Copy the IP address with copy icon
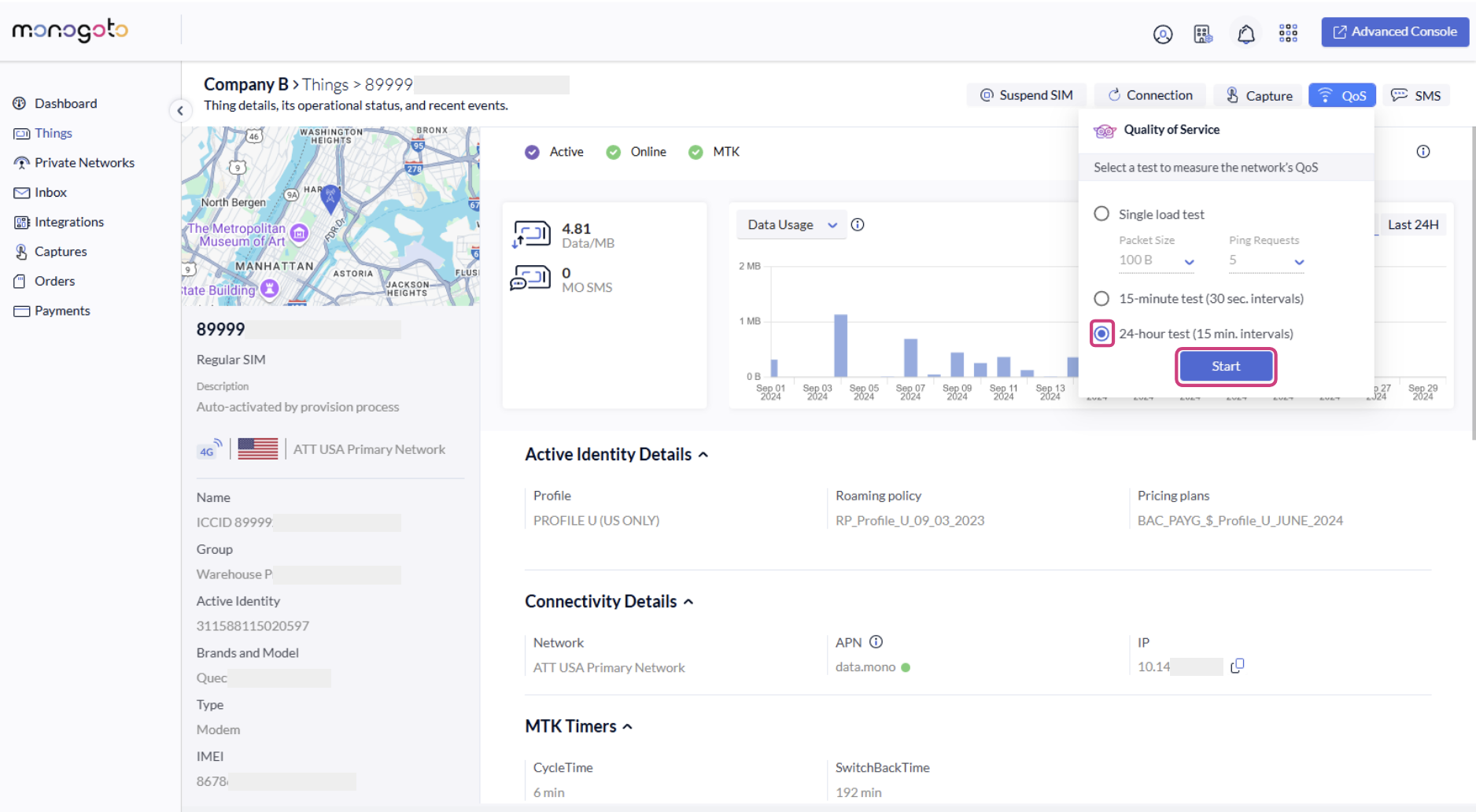 [x=1237, y=666]
